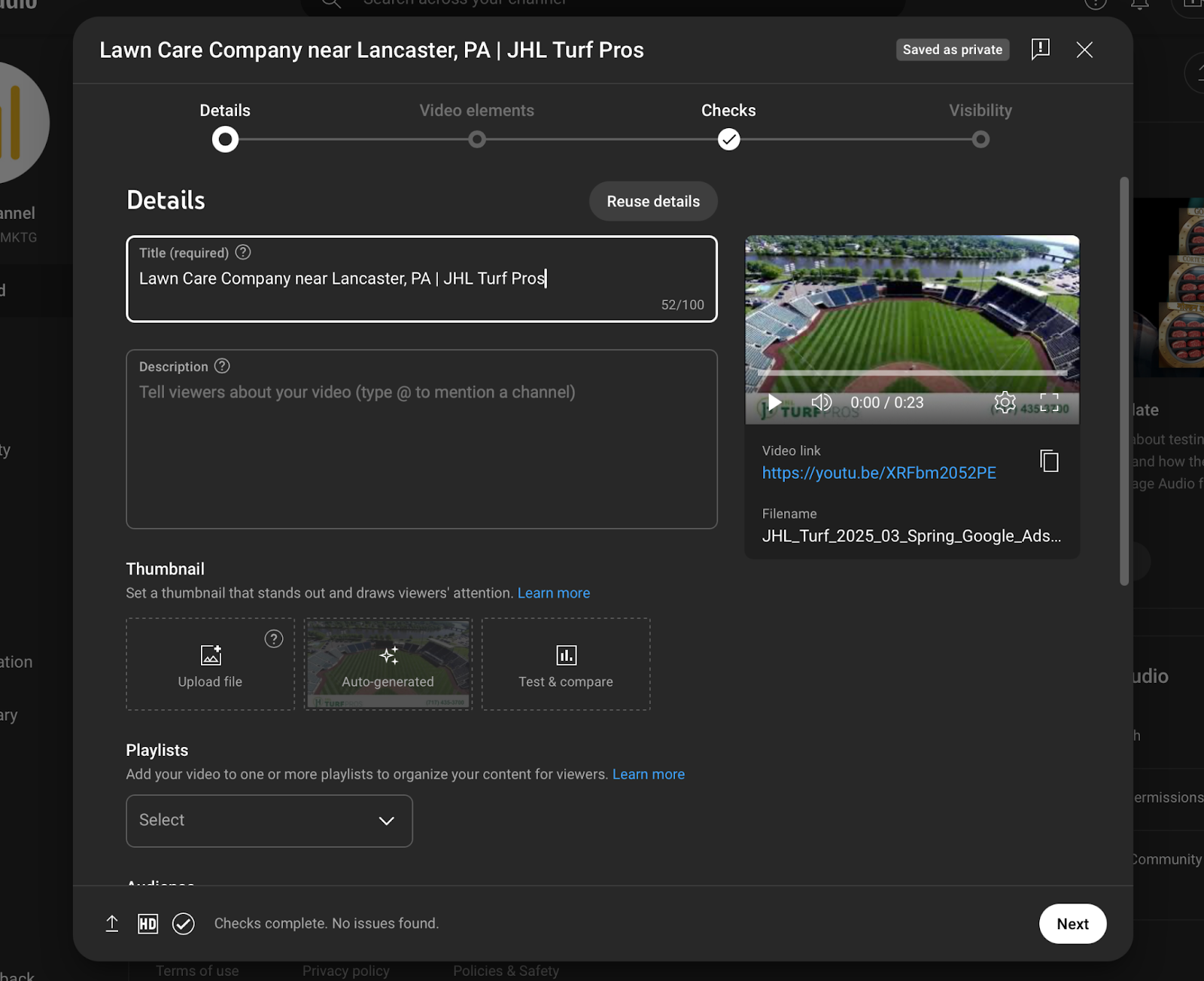Click the upload status arrow icon

tap(112, 924)
